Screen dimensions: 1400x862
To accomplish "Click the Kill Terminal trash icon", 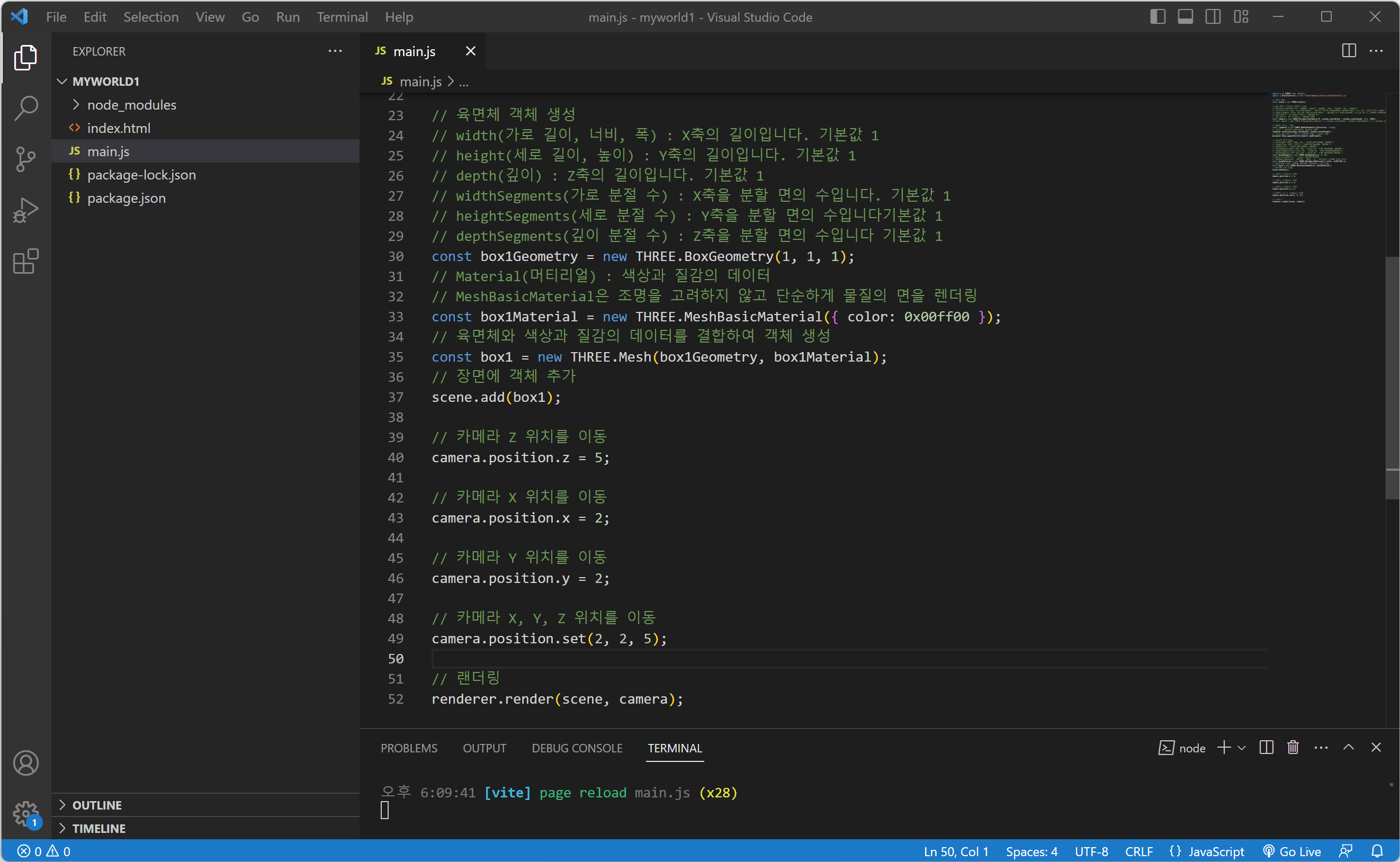I will [x=1293, y=748].
